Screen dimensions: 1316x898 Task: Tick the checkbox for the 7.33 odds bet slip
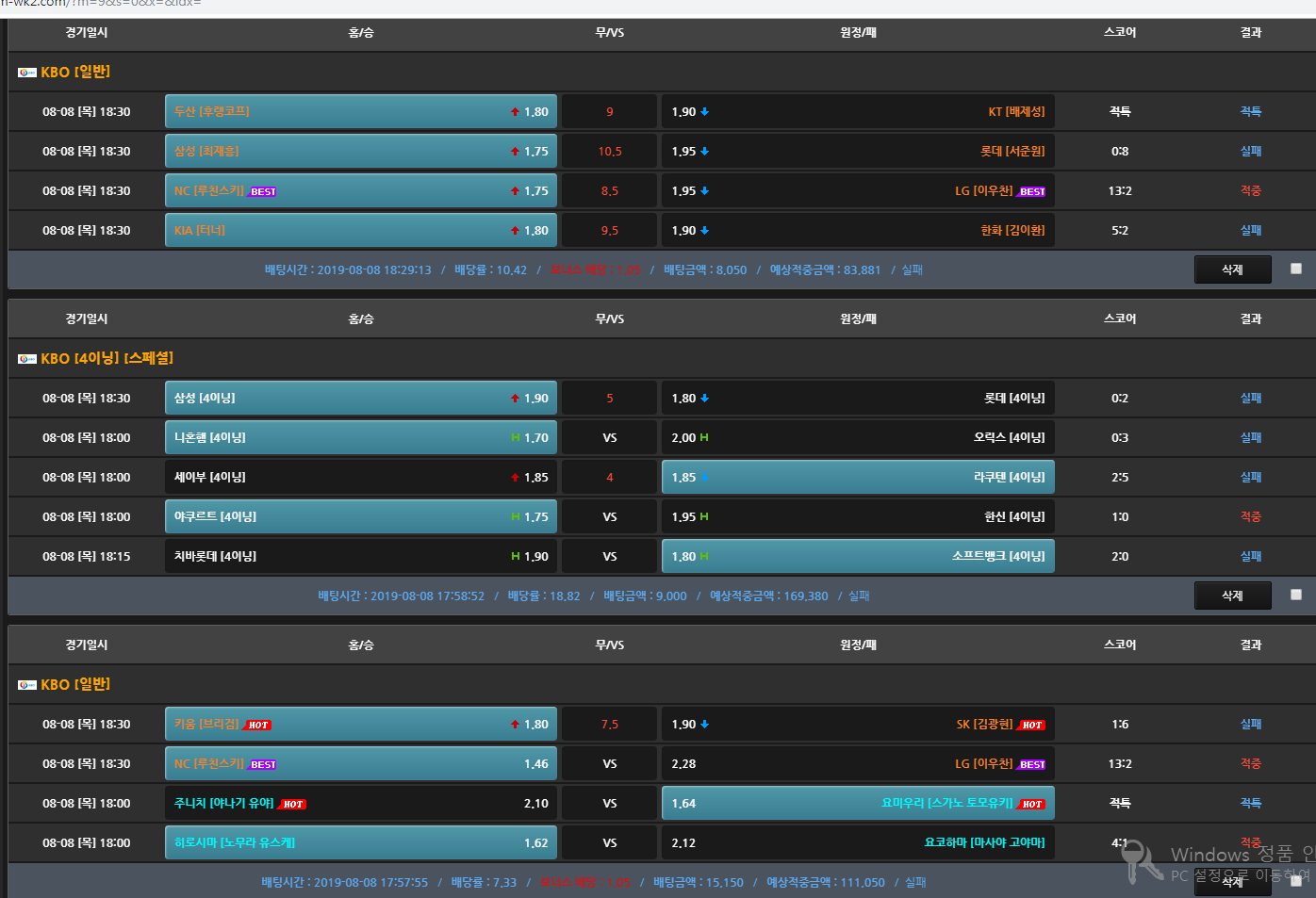[1296, 881]
